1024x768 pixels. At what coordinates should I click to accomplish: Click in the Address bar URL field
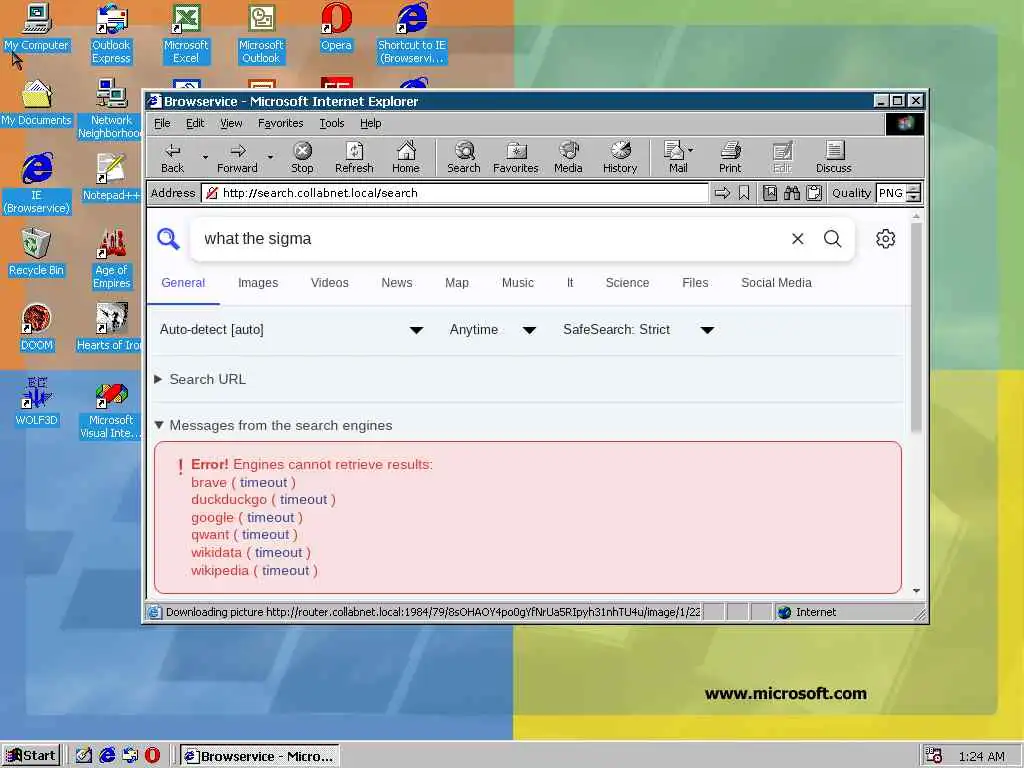[x=455, y=193]
